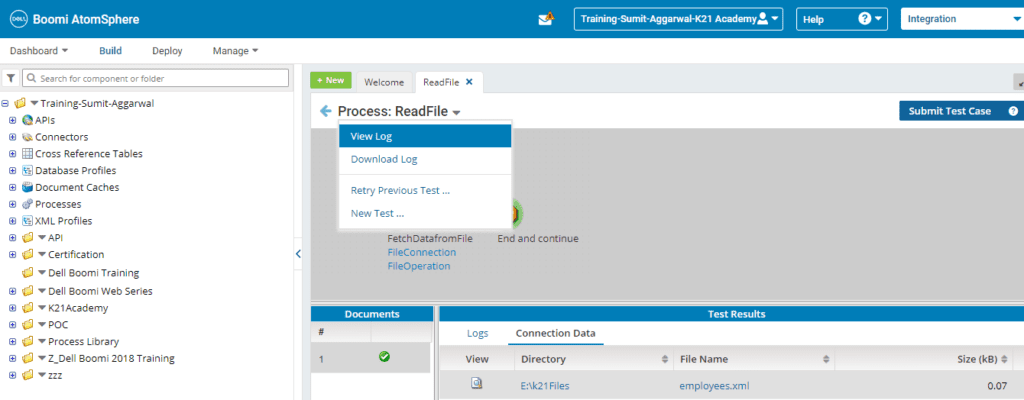Click the search for component or folder field
This screenshot has height=400, width=1024.
(155, 78)
